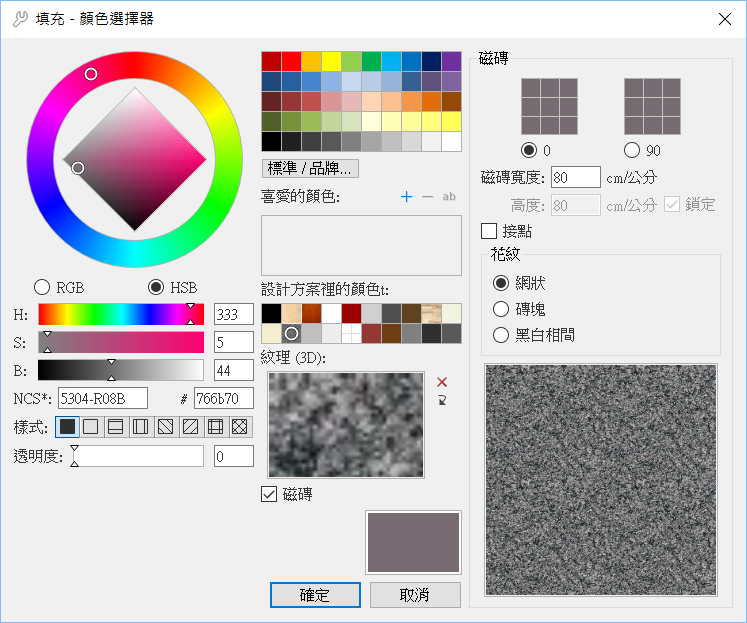Image resolution: width=747 pixels, height=623 pixels.
Task: Click the texture rotate arrow icon
Action: pyautogui.click(x=442, y=400)
